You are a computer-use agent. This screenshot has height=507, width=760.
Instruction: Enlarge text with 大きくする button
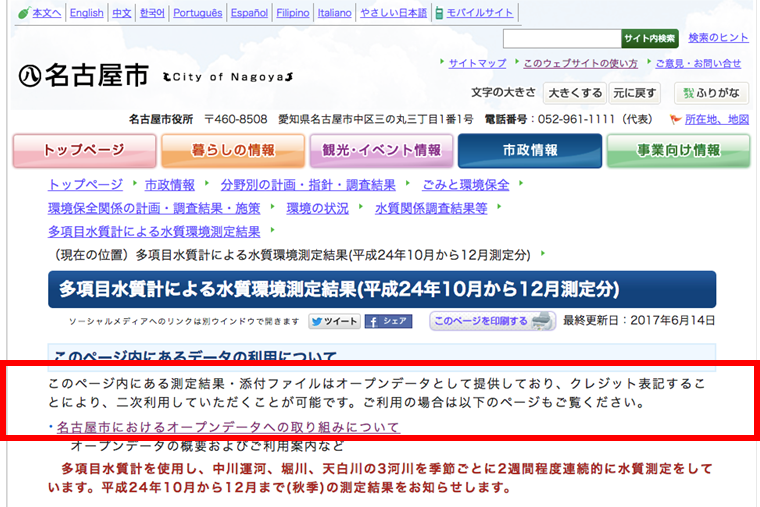pyautogui.click(x=574, y=93)
